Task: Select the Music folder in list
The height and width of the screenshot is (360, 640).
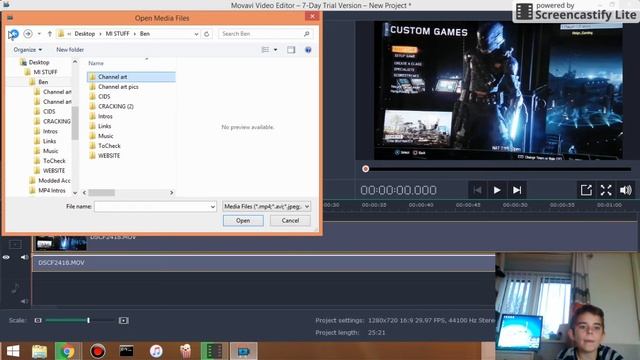Action: 105,136
